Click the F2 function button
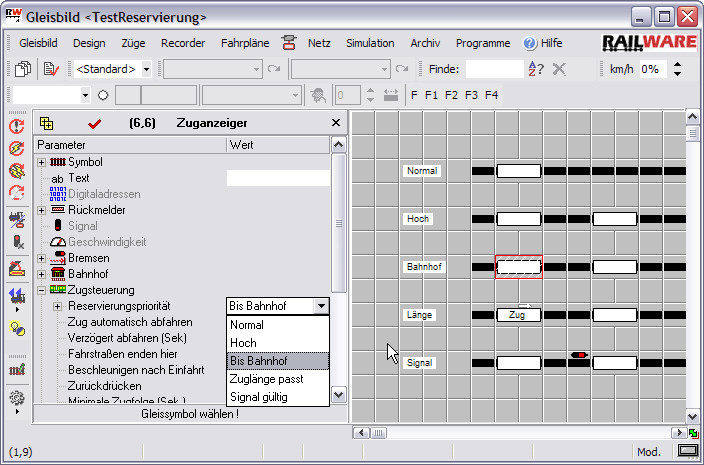This screenshot has height=465, width=704. pyautogui.click(x=451, y=95)
